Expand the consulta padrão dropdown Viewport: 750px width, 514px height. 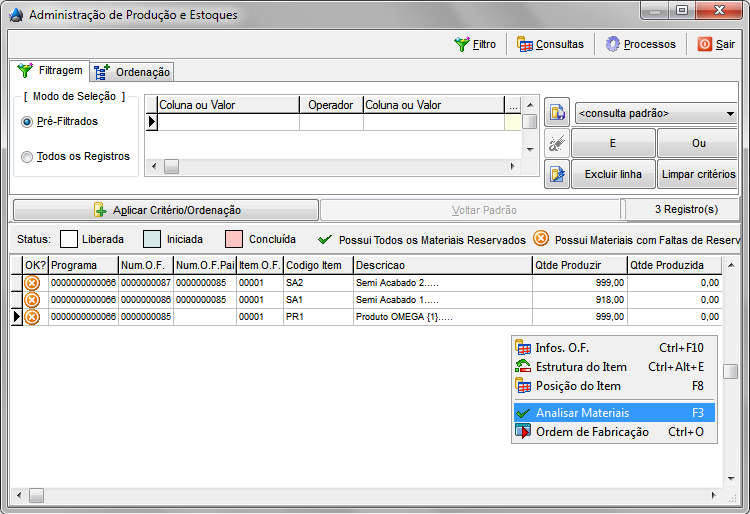pos(730,114)
